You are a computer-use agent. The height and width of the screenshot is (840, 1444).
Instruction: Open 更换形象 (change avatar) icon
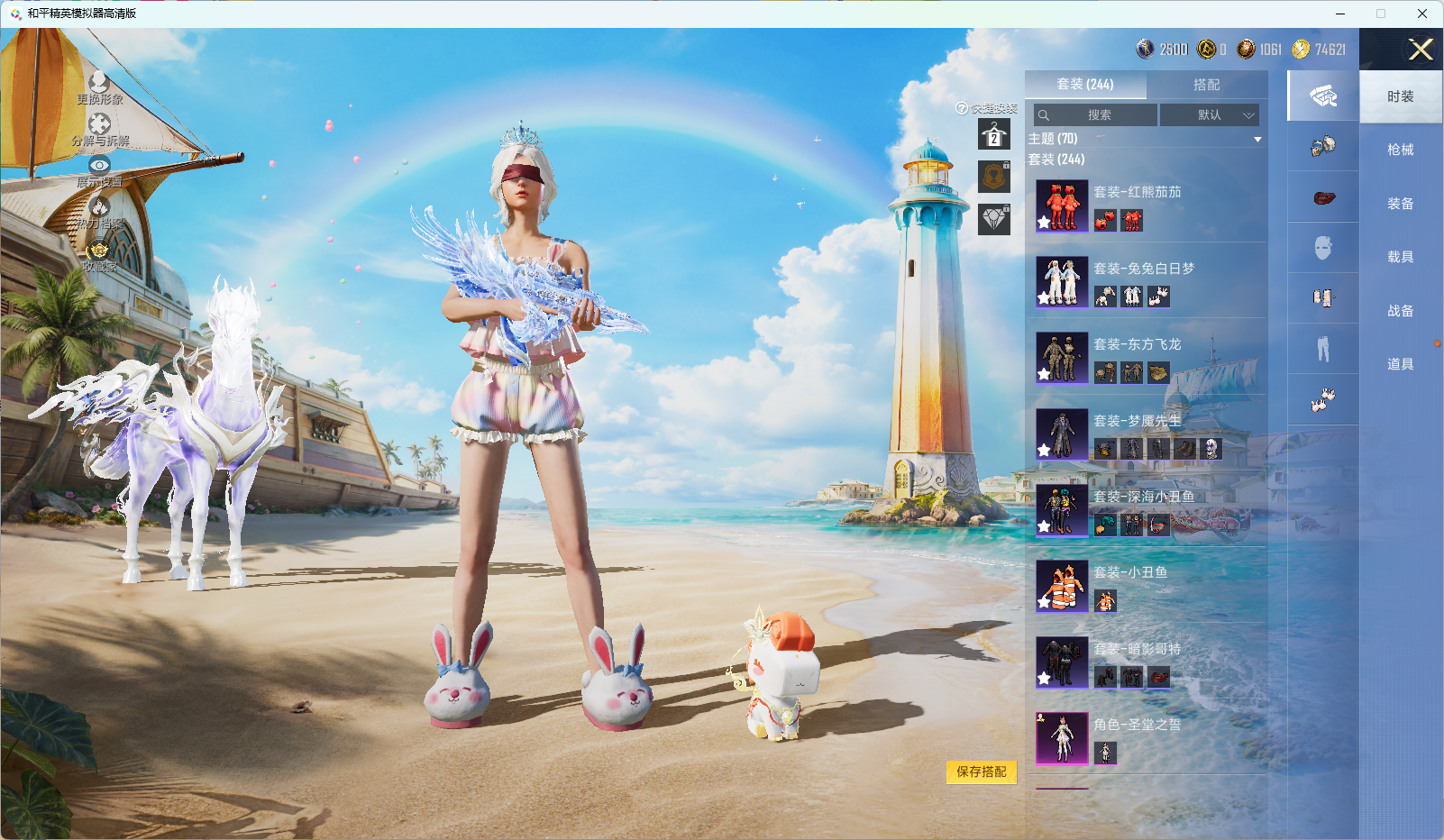(x=99, y=82)
